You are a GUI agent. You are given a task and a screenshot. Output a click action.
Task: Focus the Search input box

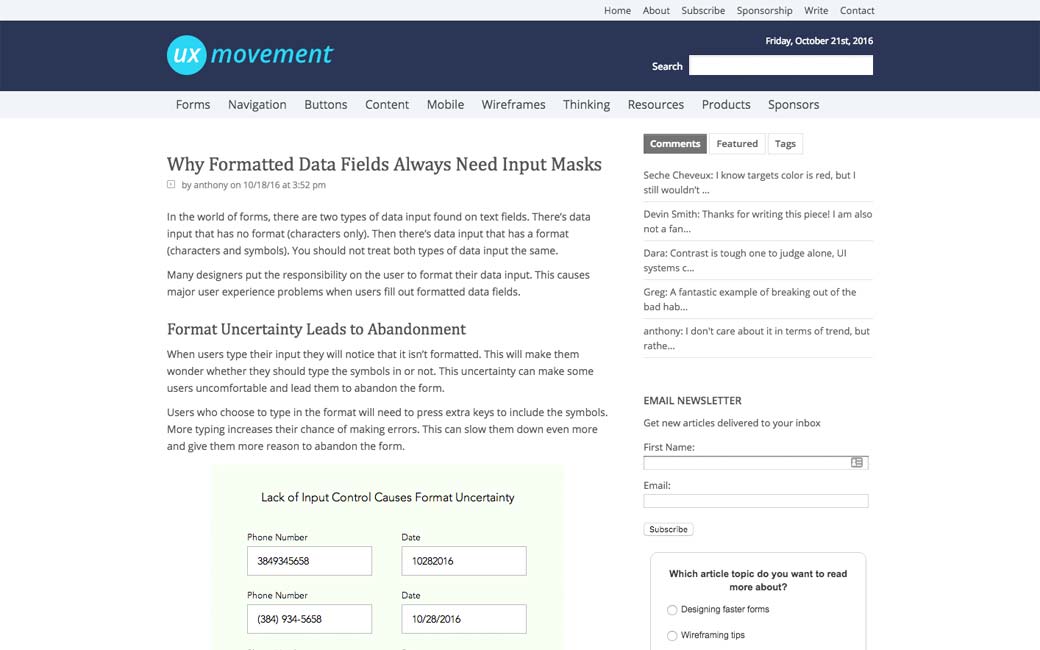pos(780,66)
